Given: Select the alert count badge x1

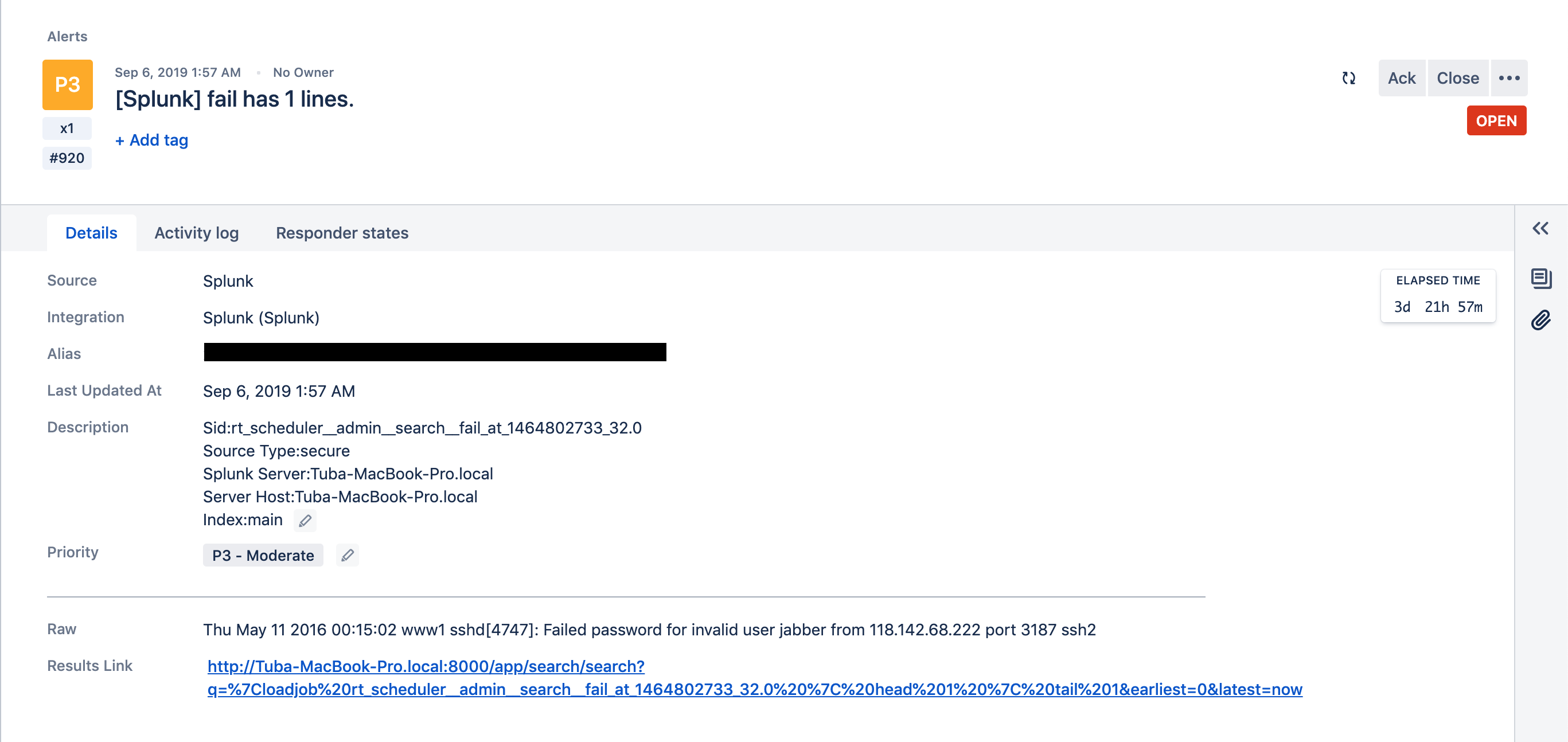Looking at the screenshot, I should coord(67,128).
